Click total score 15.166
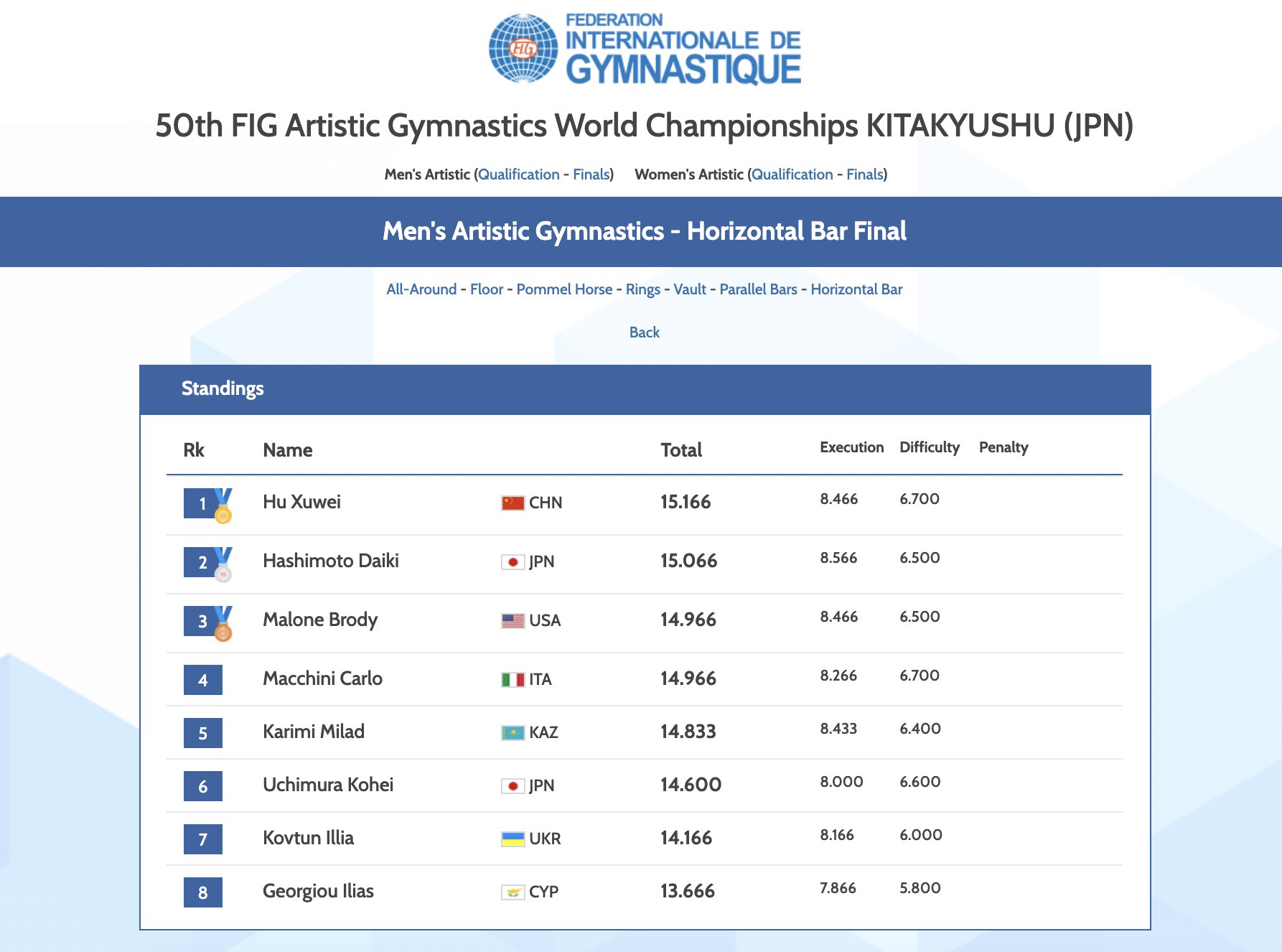Screen dimensions: 1282x952 coord(686,502)
